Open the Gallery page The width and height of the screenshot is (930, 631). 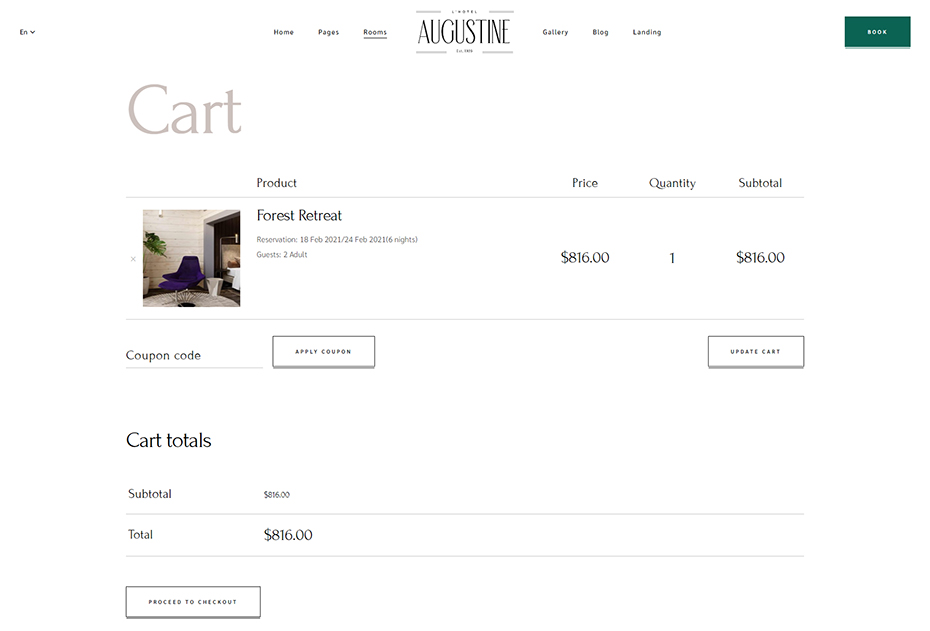tap(555, 32)
